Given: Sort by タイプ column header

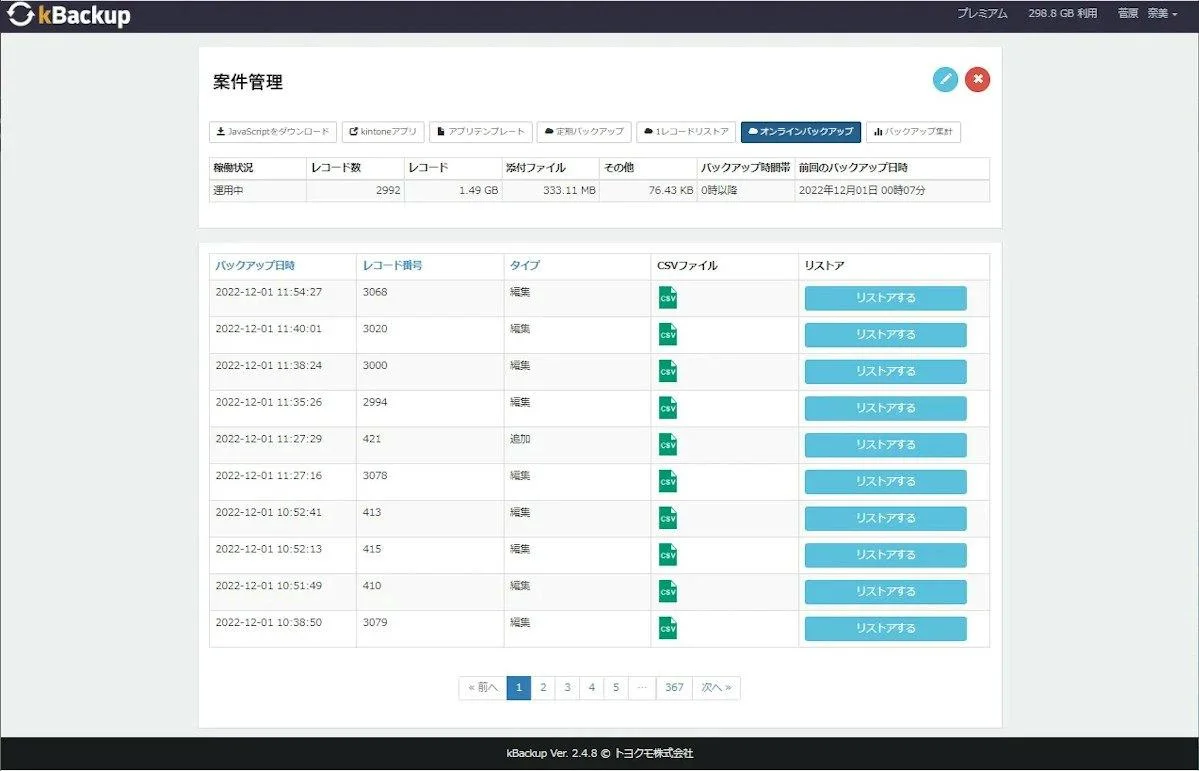Looking at the screenshot, I should tap(524, 266).
